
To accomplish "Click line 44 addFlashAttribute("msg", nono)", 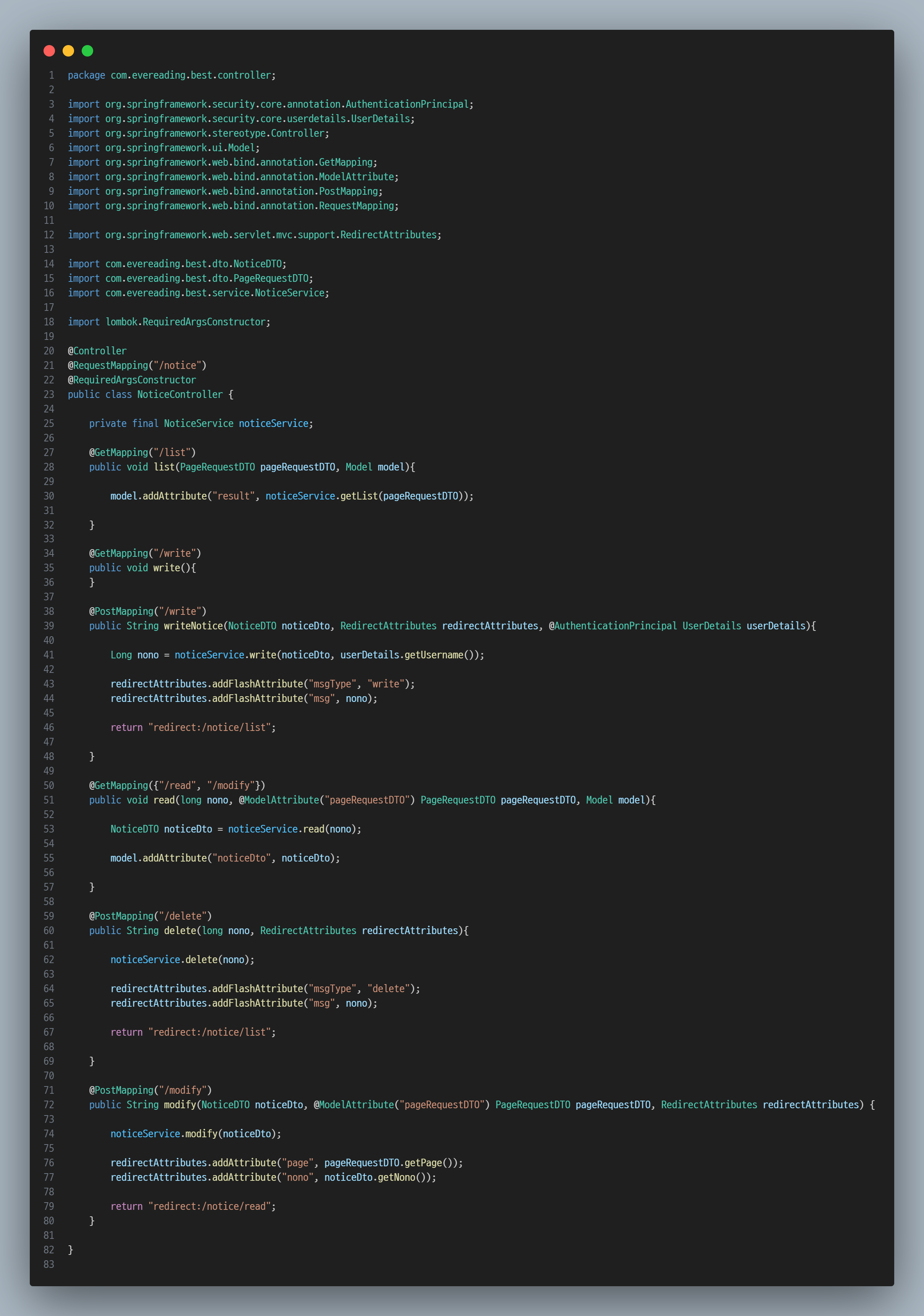I will coord(244,699).
